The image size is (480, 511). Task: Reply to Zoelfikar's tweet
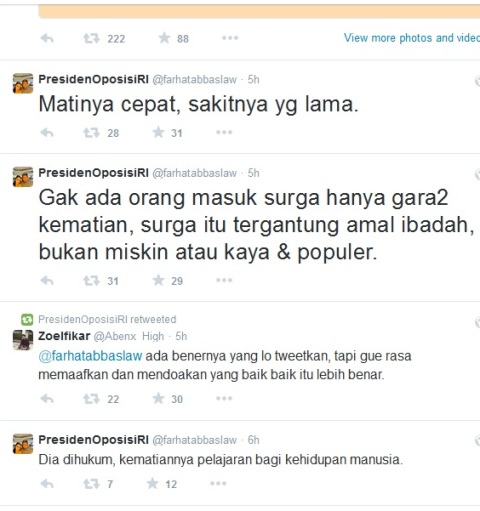(47, 399)
